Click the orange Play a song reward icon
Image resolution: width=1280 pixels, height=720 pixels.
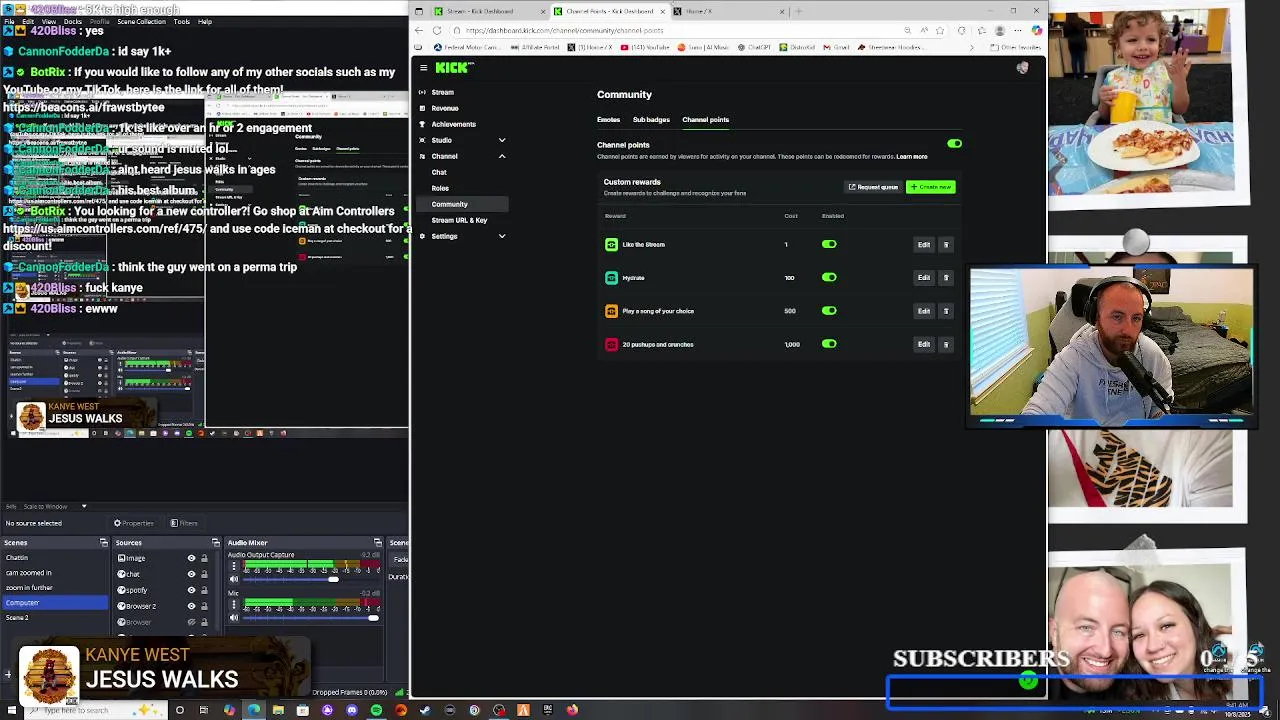611,311
